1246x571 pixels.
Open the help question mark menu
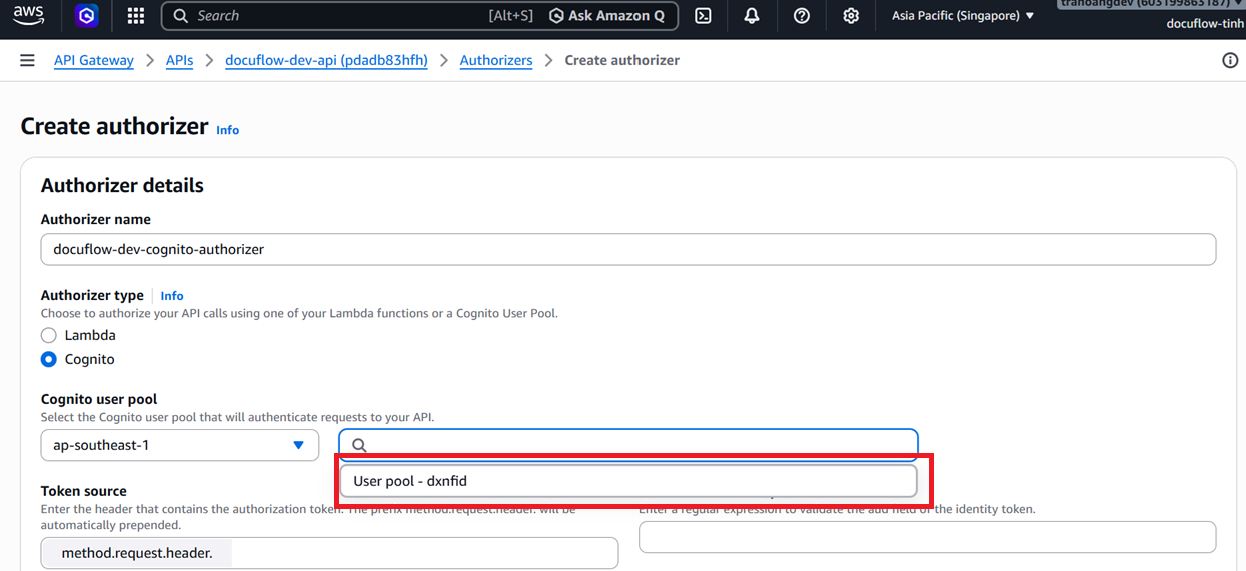coord(801,16)
